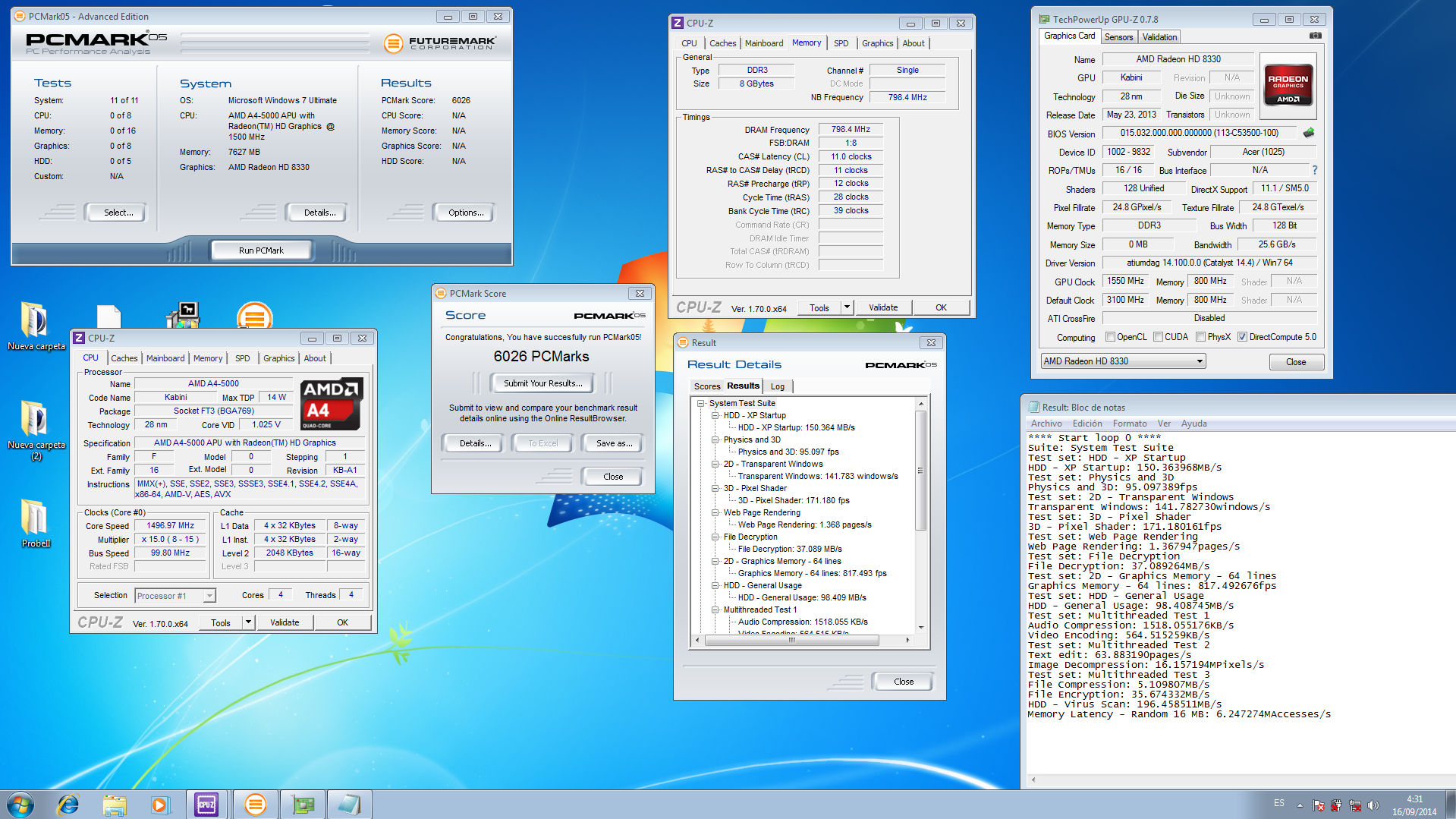Click Options... under Results in PCMark05

click(466, 213)
